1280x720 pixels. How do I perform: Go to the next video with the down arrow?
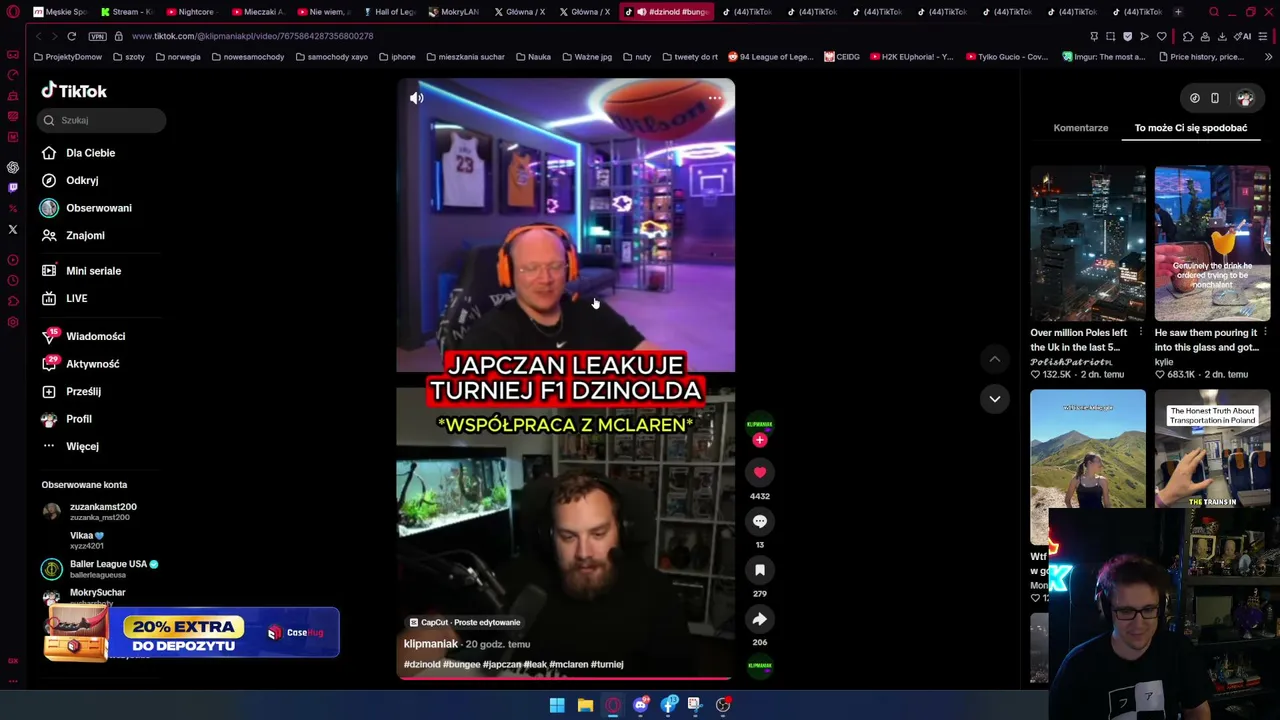[x=995, y=399]
